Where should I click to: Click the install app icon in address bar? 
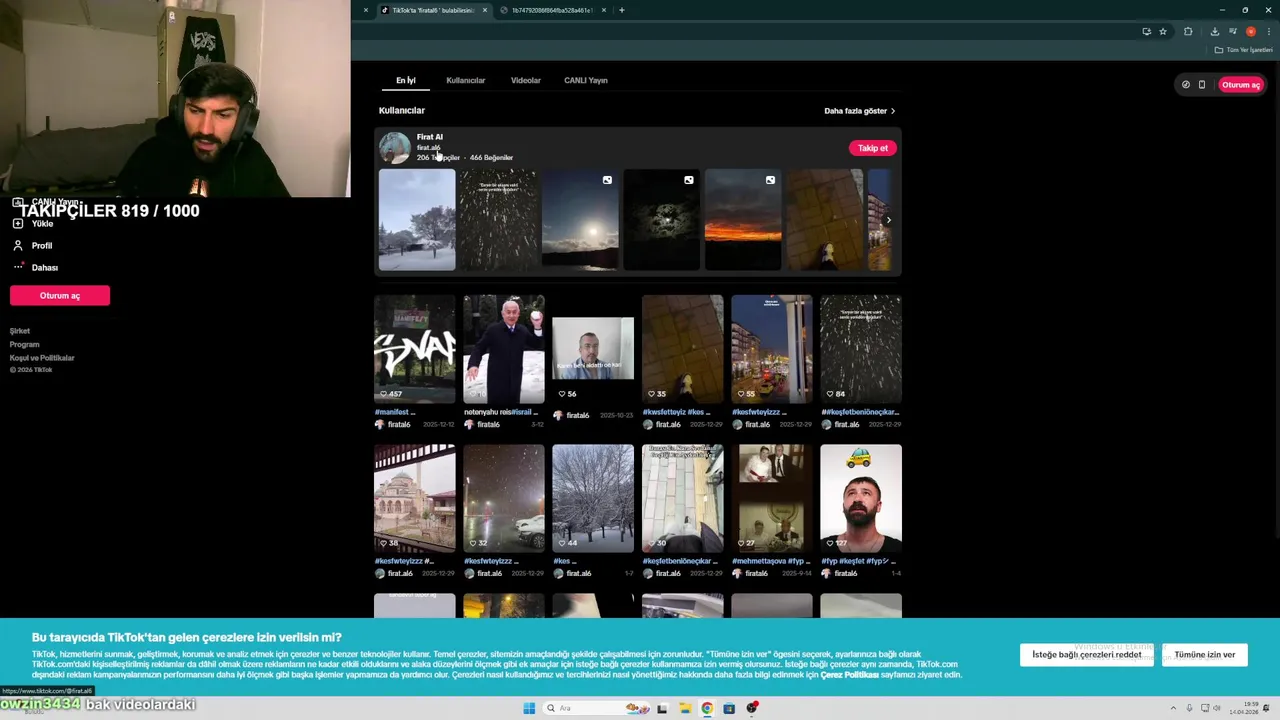1146,31
